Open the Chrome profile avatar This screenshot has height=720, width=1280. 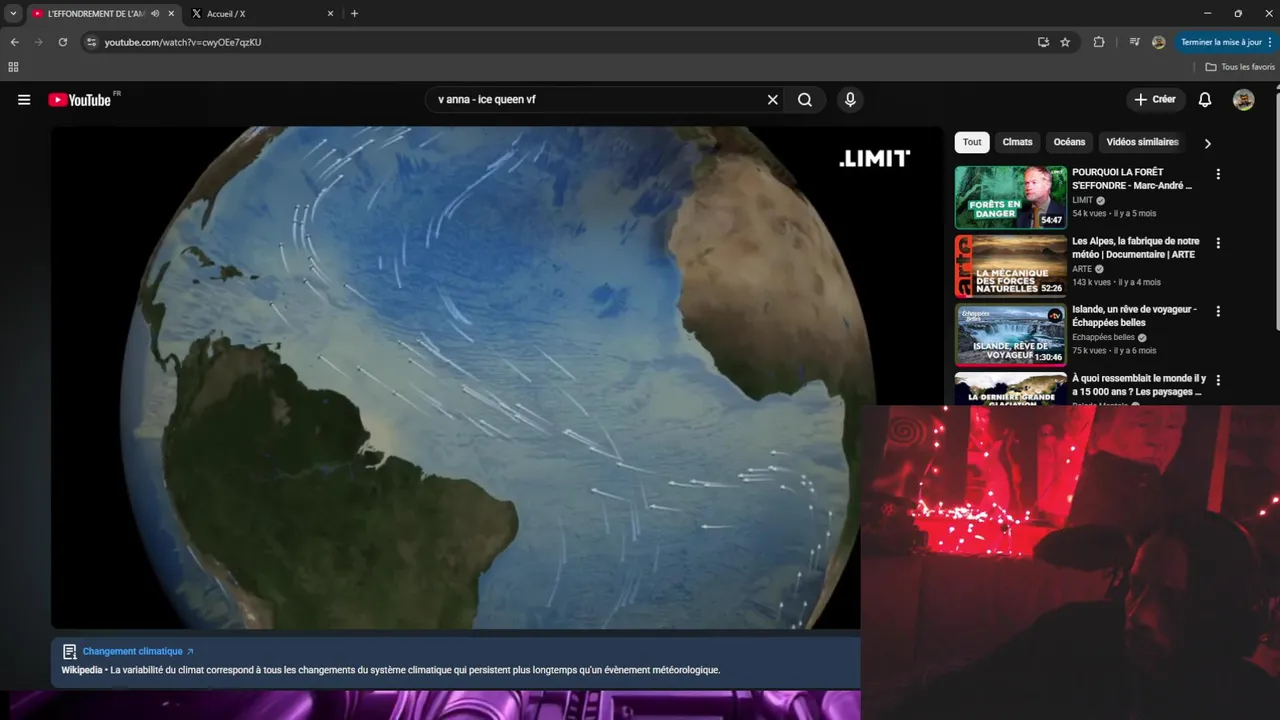point(1159,42)
